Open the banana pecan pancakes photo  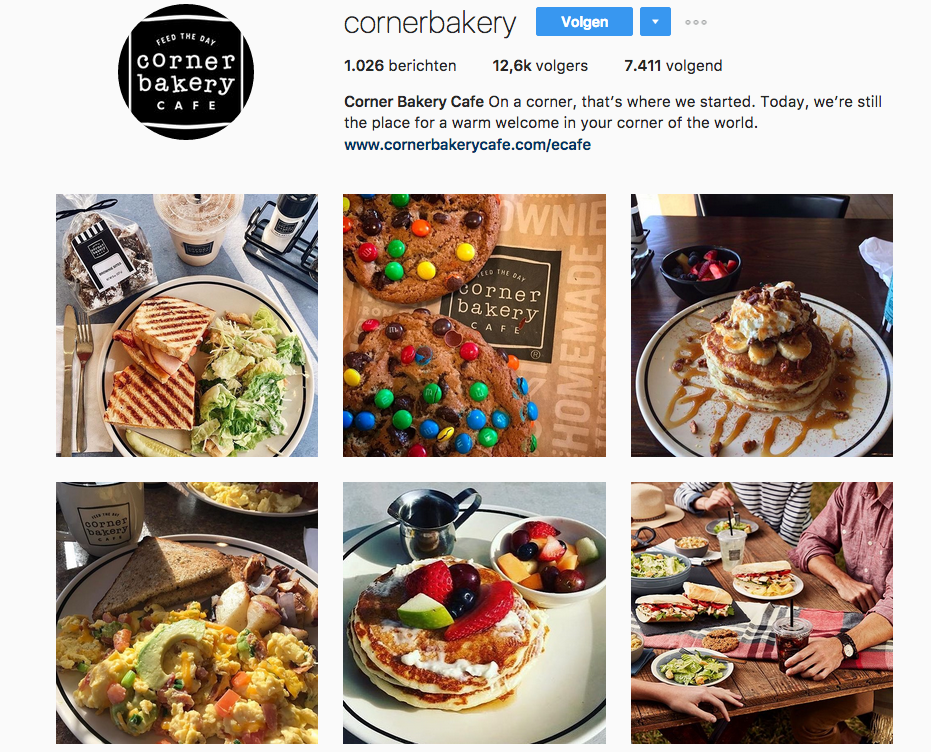click(762, 325)
